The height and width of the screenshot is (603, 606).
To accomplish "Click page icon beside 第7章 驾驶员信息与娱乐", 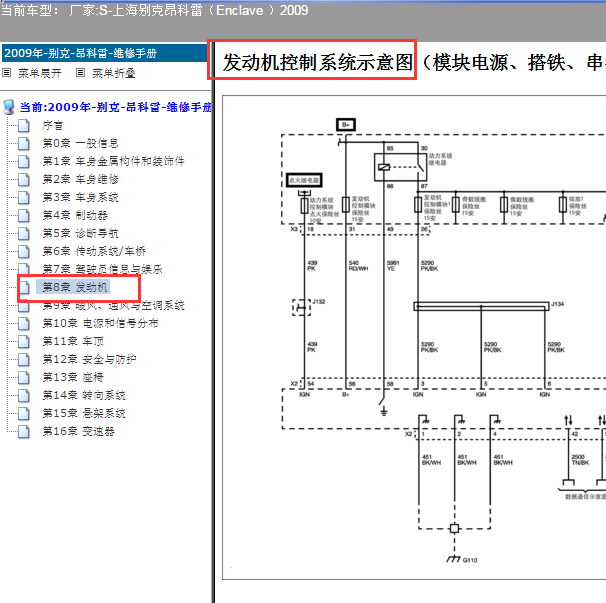I will point(24,269).
